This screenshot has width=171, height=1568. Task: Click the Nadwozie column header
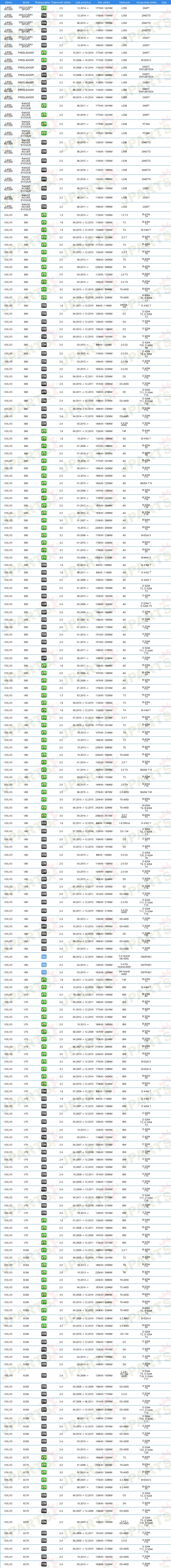(124, 2)
